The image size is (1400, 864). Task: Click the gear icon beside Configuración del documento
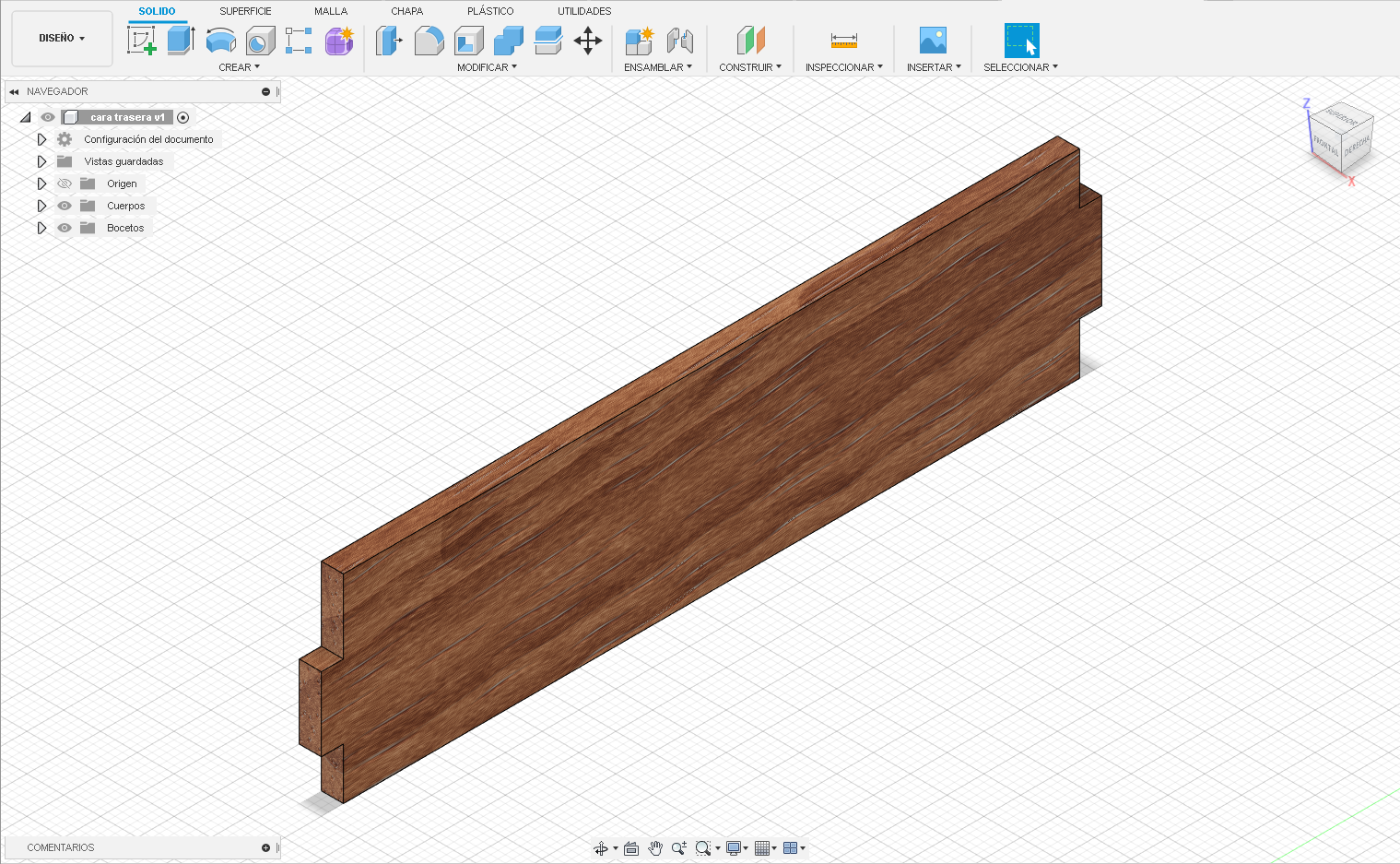click(x=65, y=139)
